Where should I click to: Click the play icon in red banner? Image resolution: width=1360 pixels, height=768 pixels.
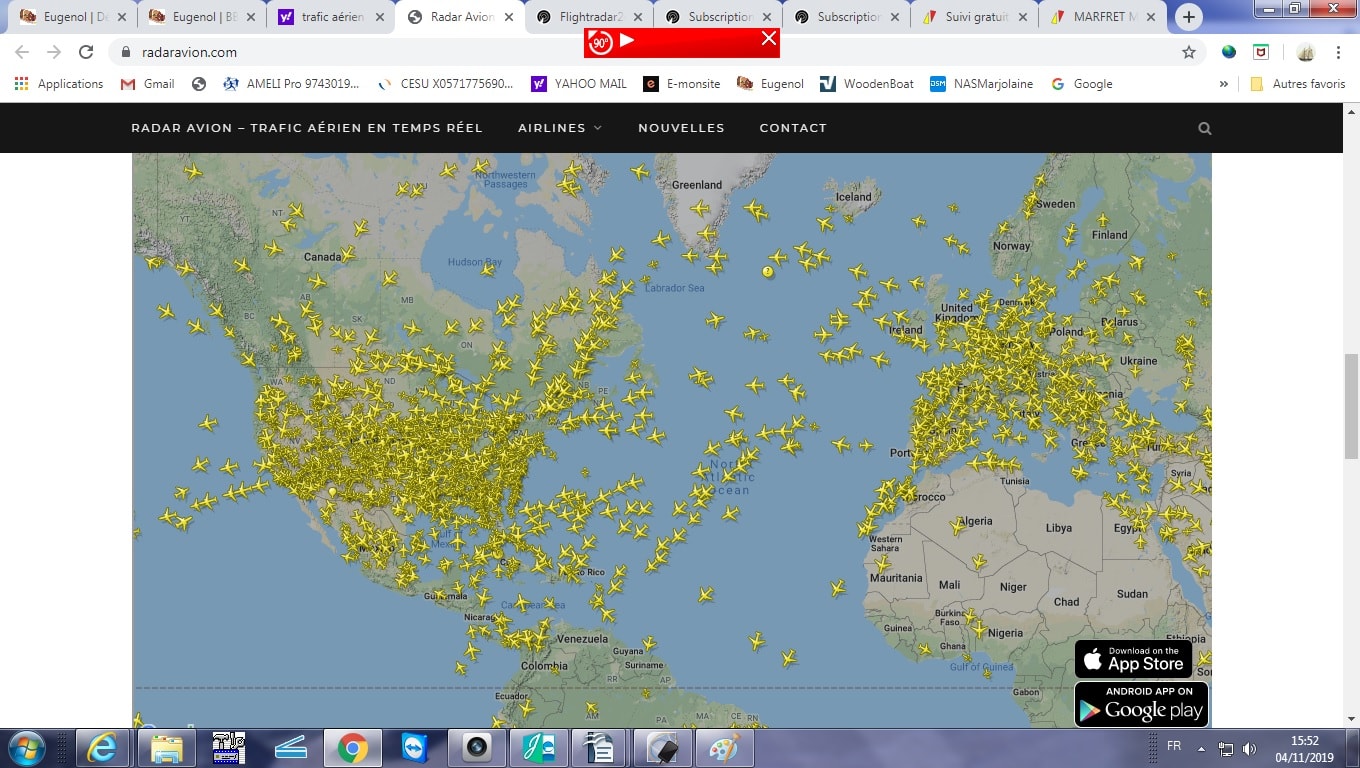627,40
